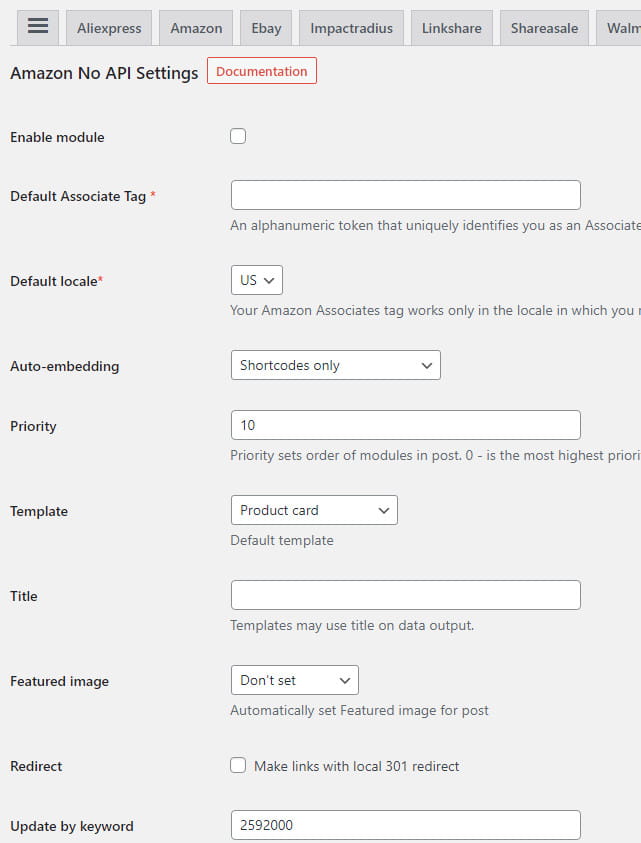Open the Template Product card dropdown
The image size is (641, 843).
pyautogui.click(x=313, y=510)
